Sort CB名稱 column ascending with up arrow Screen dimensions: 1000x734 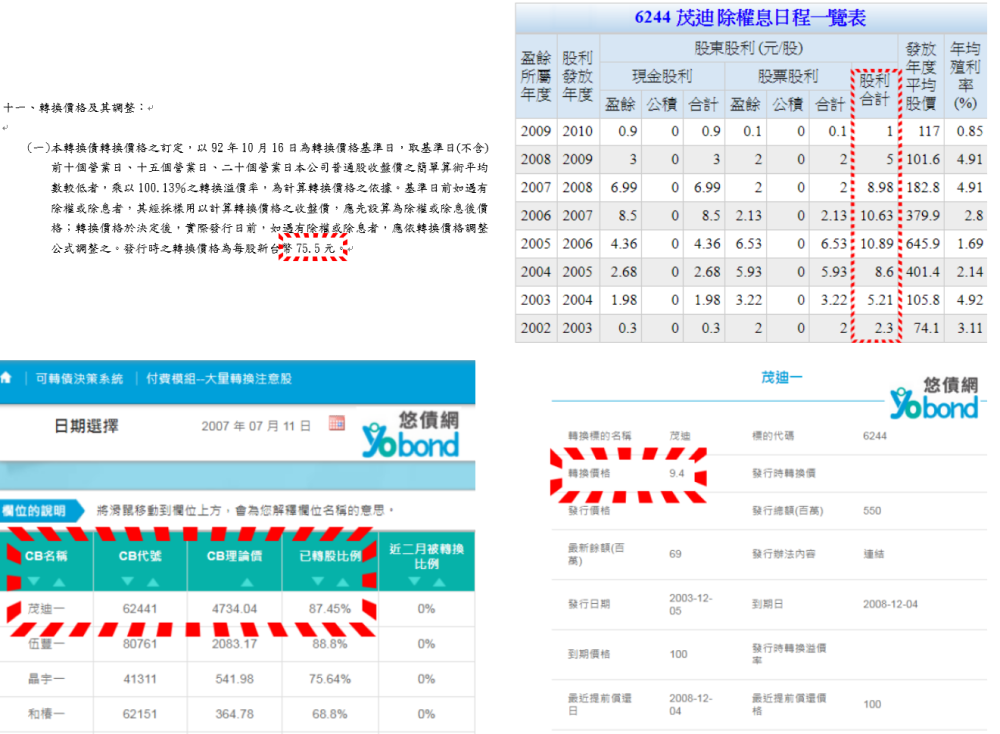(x=58, y=581)
